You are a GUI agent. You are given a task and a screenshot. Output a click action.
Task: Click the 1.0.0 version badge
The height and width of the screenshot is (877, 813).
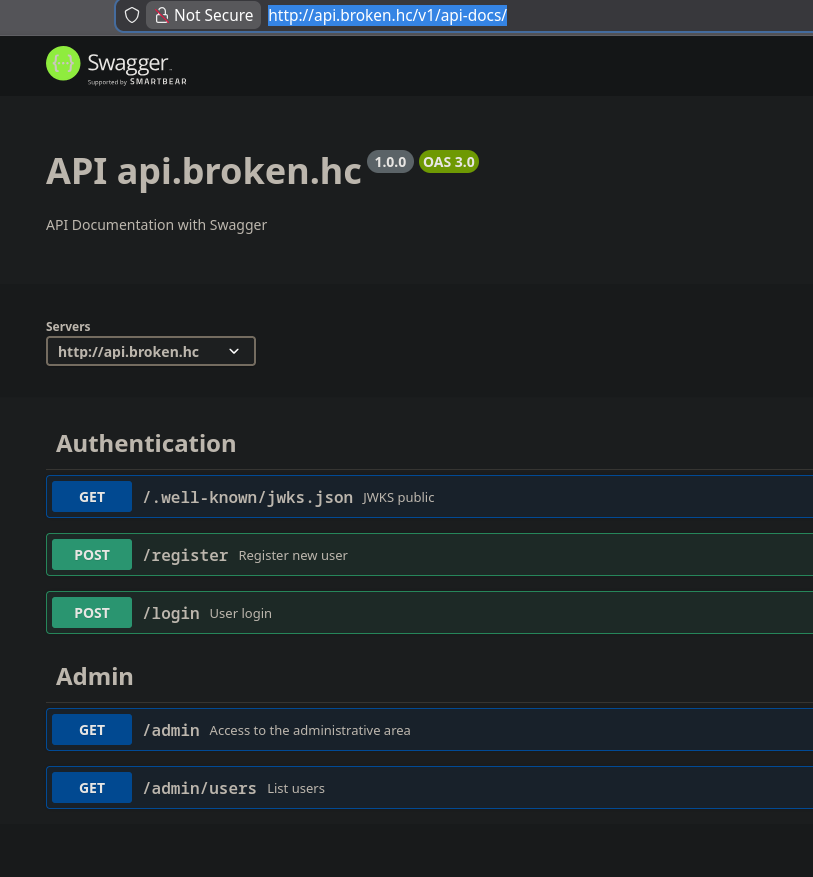click(x=390, y=162)
